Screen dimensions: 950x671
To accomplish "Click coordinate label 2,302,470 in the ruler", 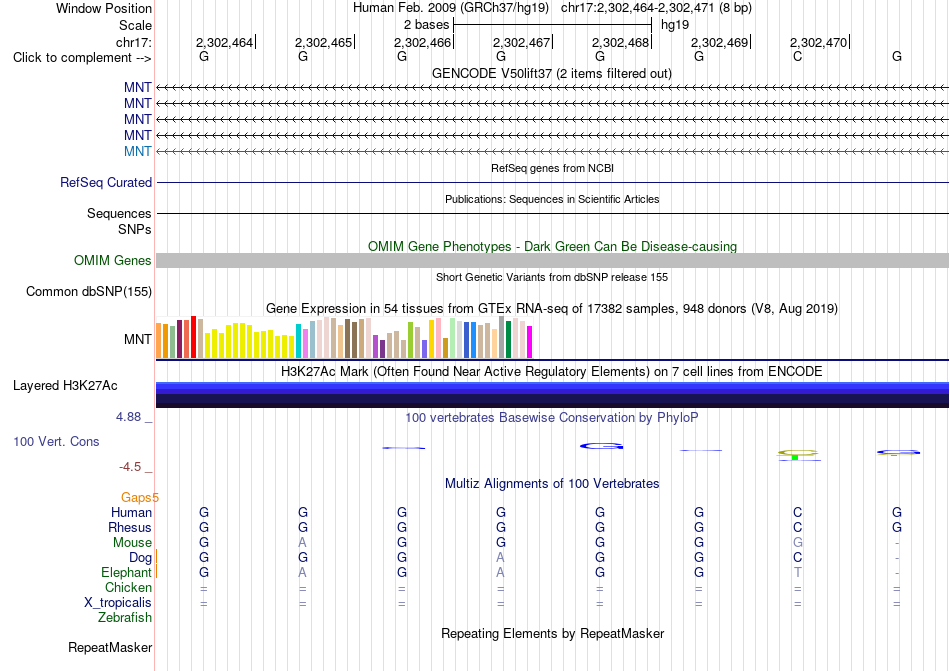I will pos(818,42).
